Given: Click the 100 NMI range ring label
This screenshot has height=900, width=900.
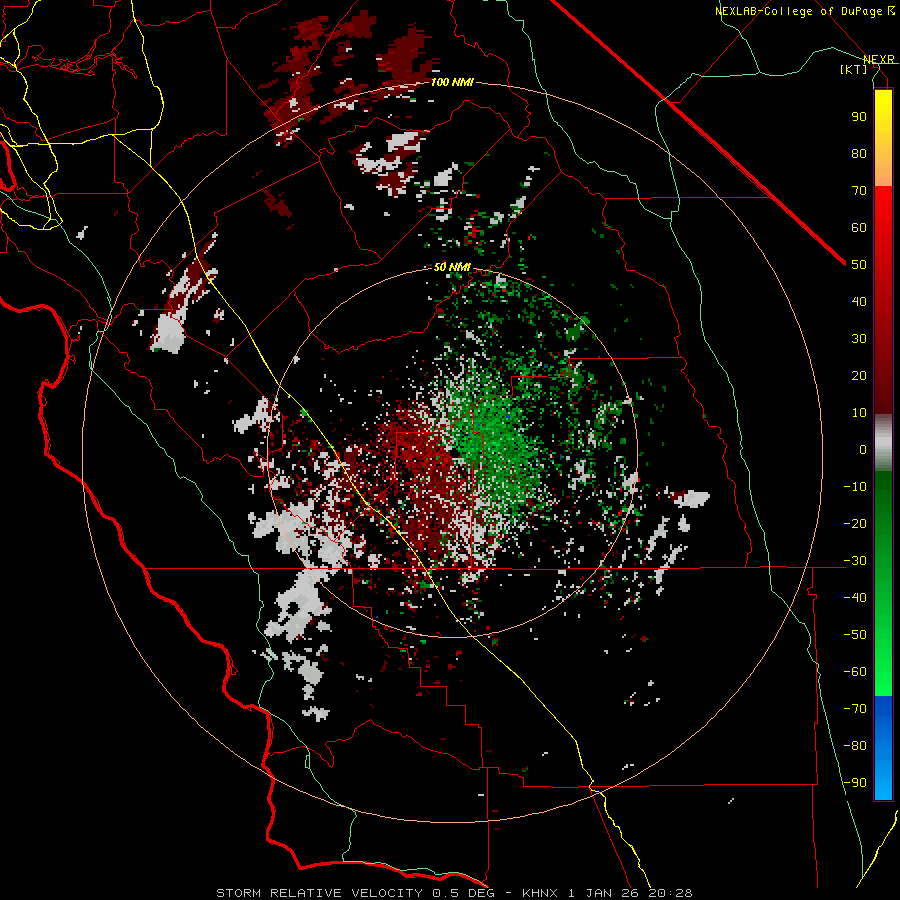Looking at the screenshot, I should 452,83.
